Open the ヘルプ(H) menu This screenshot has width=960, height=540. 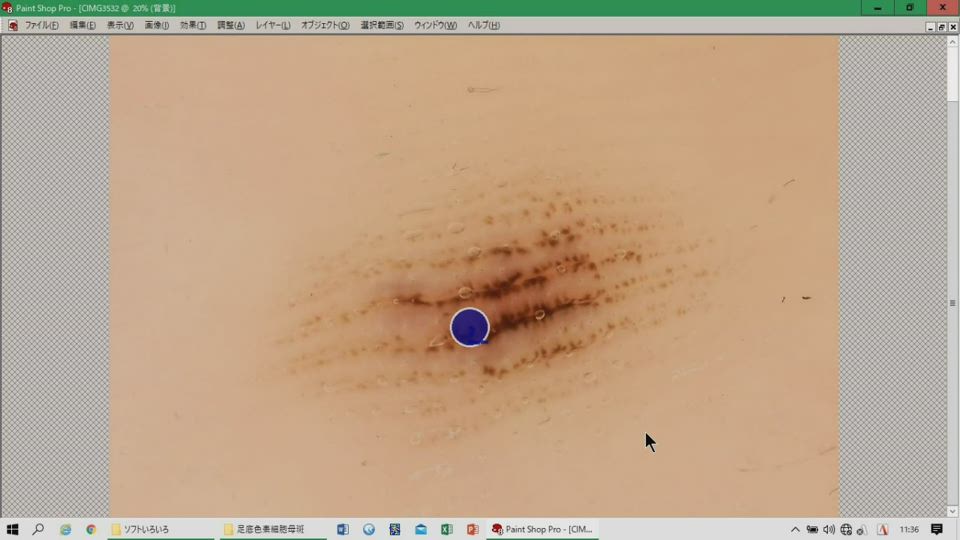(484, 25)
